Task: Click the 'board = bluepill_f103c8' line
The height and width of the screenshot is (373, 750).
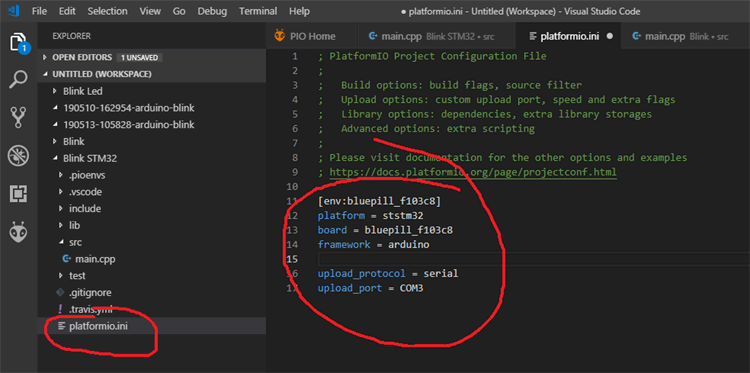Action: (x=385, y=230)
